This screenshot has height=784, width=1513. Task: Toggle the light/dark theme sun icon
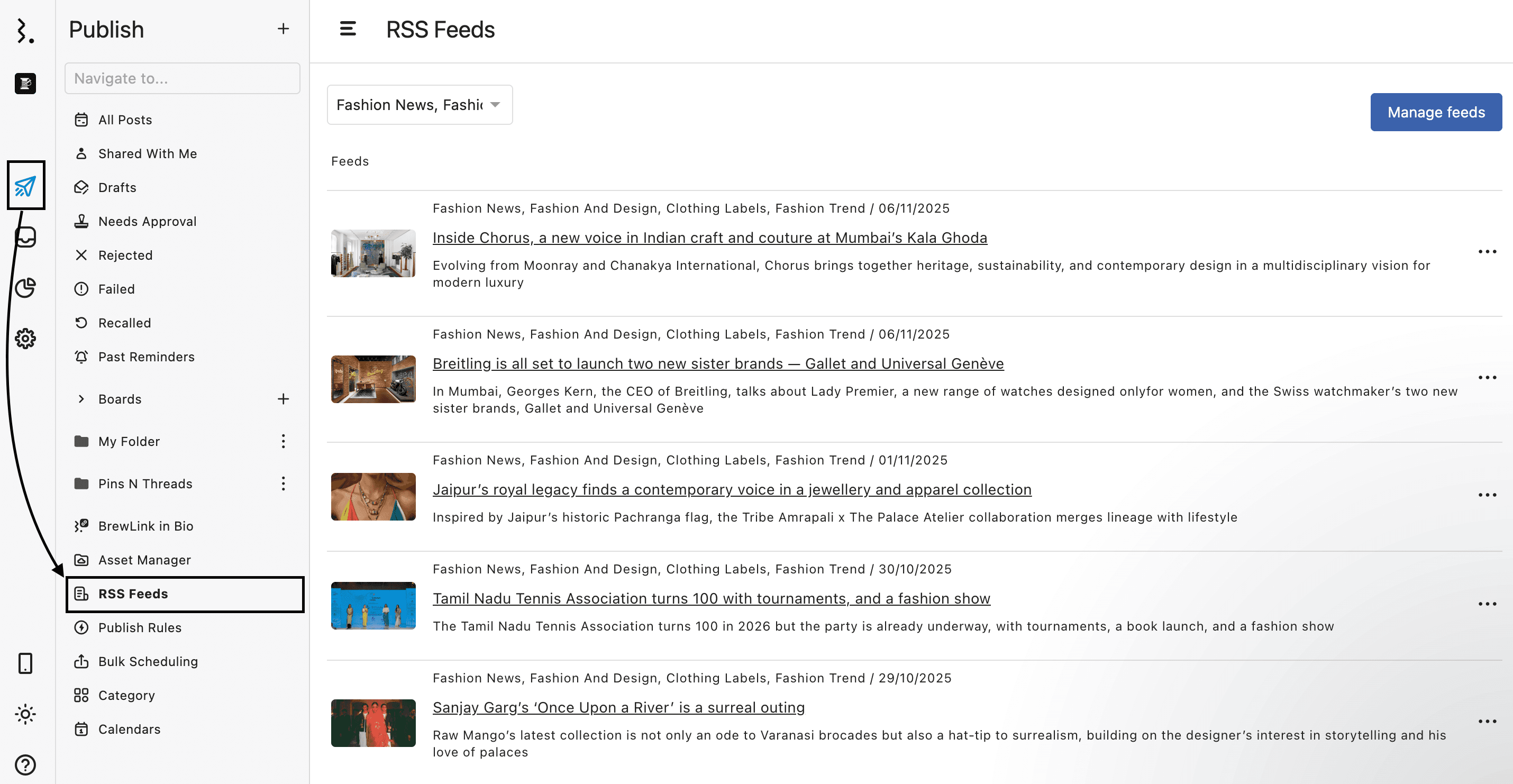[x=25, y=714]
